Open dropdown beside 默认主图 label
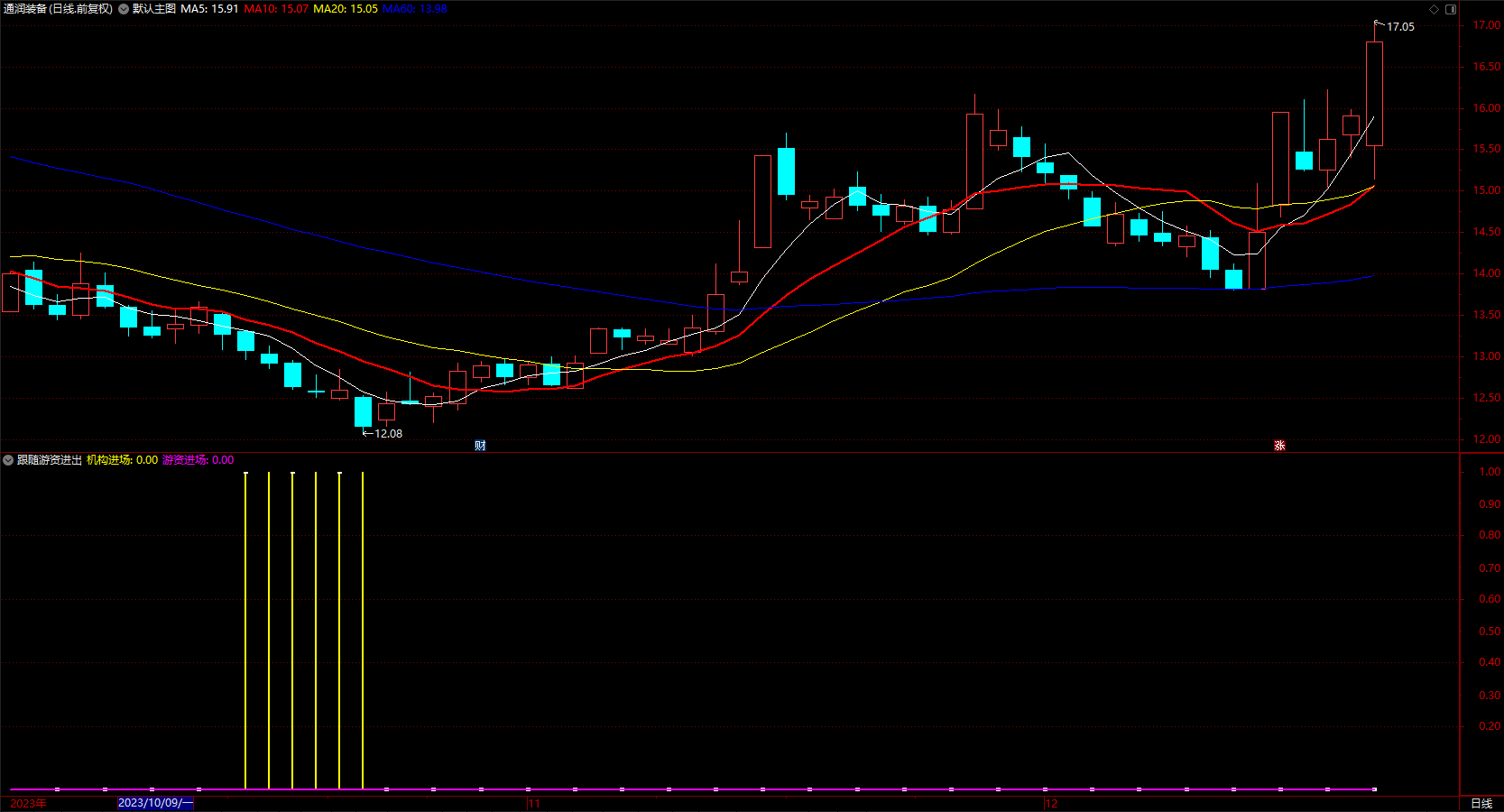 coord(124,9)
